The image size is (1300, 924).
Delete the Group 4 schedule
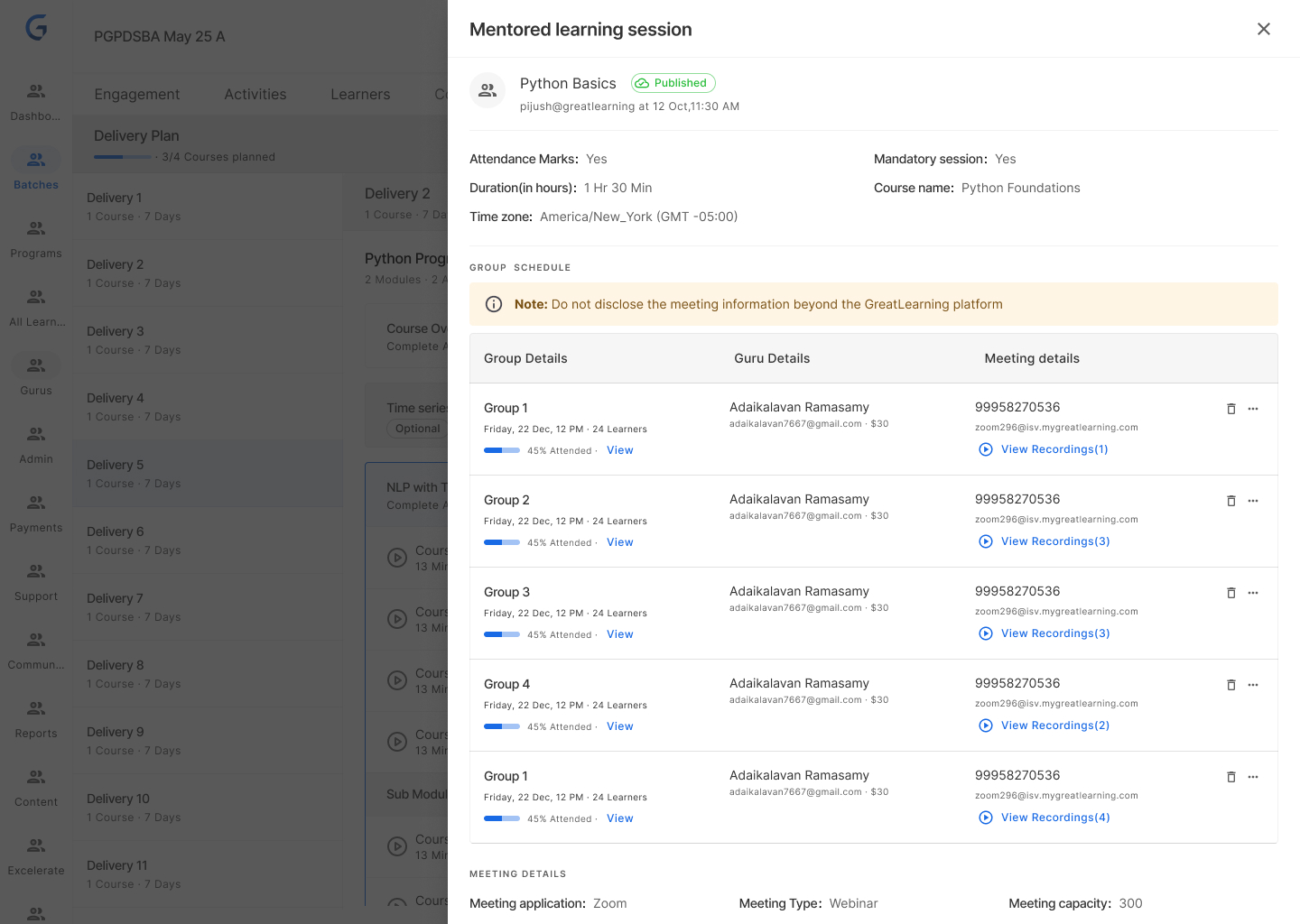pos(1231,685)
